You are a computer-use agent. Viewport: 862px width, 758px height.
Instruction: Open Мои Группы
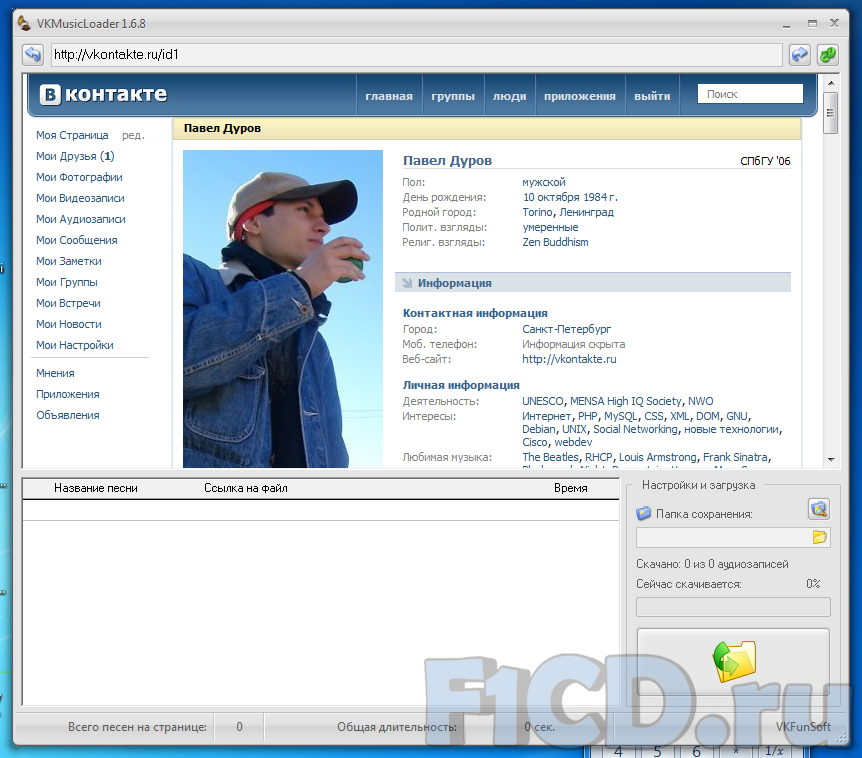pyautogui.click(x=67, y=282)
